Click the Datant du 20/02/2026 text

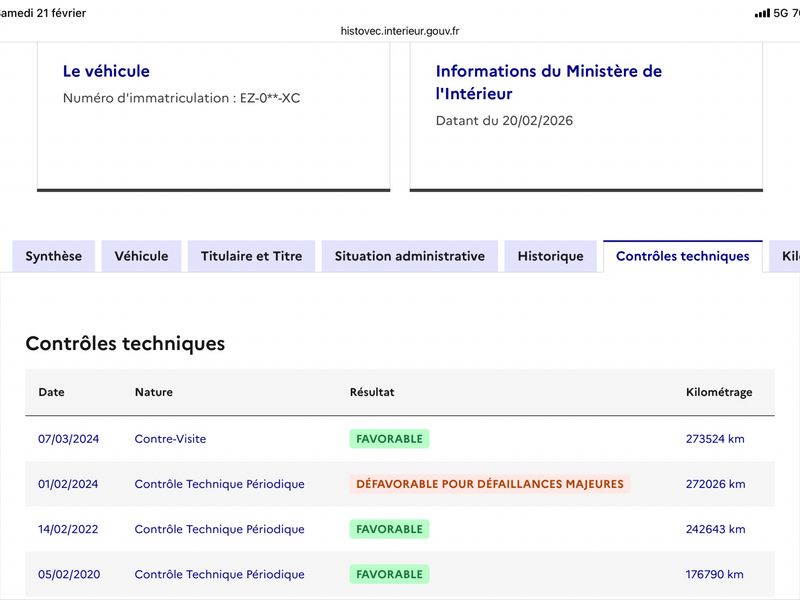pyautogui.click(x=504, y=121)
